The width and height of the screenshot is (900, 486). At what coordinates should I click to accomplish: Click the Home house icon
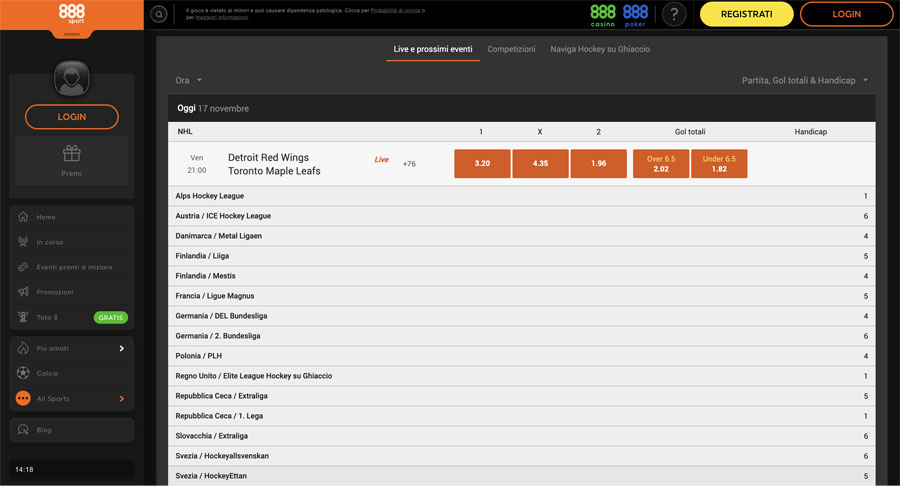pyautogui.click(x=23, y=217)
